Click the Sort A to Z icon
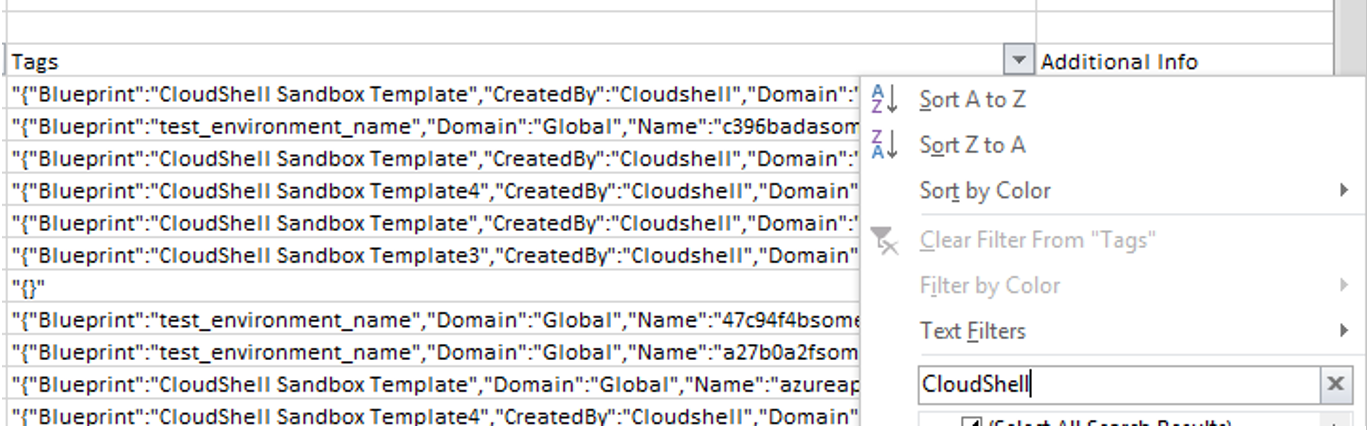 pos(885,99)
